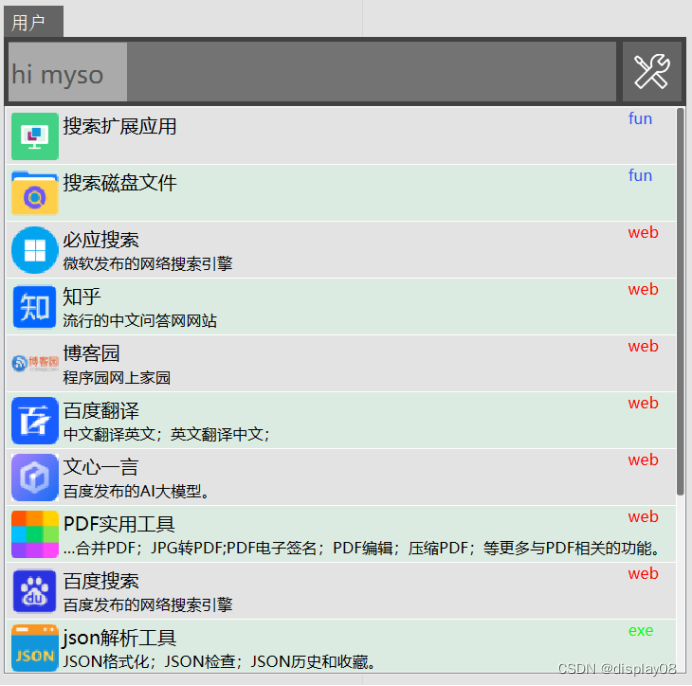Select the 知乎 title text
The image size is (692, 686).
coord(82,297)
